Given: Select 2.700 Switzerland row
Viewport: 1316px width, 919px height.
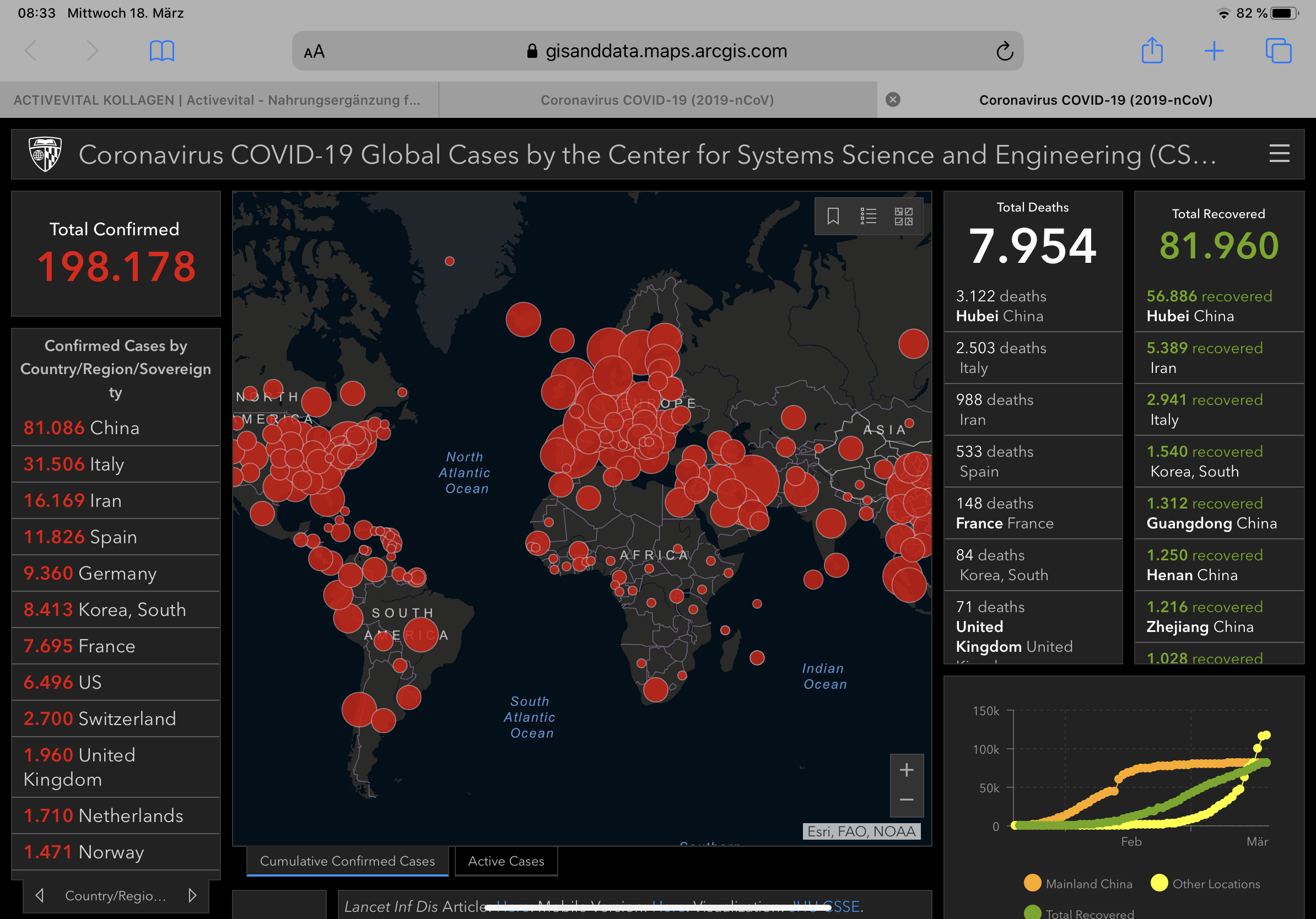Looking at the screenshot, I should (x=116, y=718).
